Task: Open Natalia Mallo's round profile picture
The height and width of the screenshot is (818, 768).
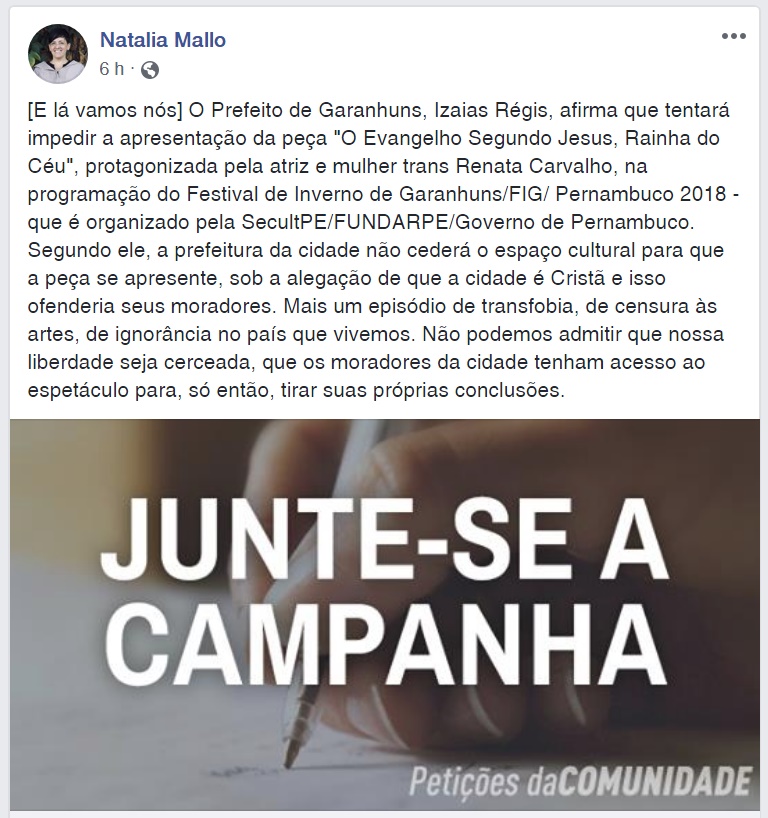Action: pyautogui.click(x=58, y=54)
